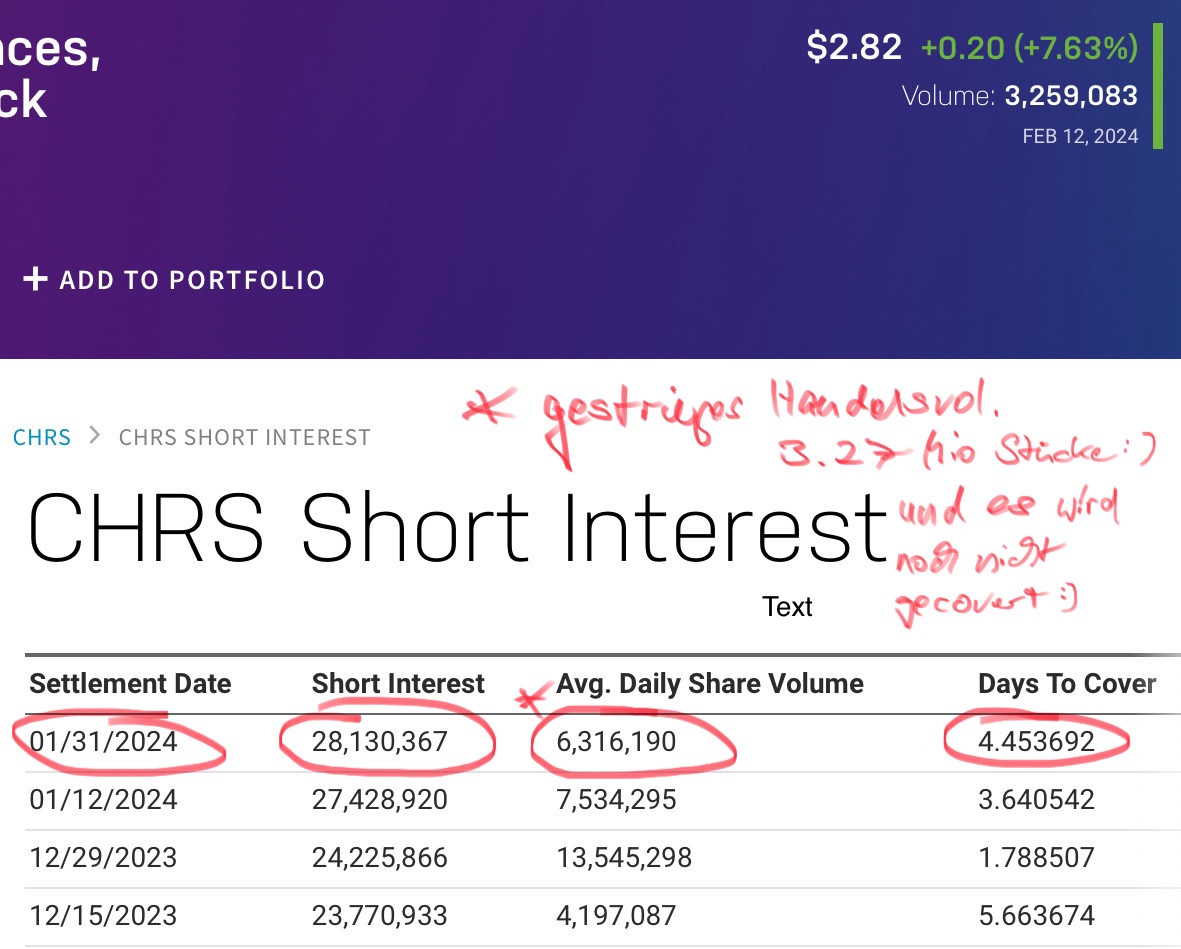Click the Avg. Daily Share Volume header
Viewport: 1181px width, 949px height.
710,683
